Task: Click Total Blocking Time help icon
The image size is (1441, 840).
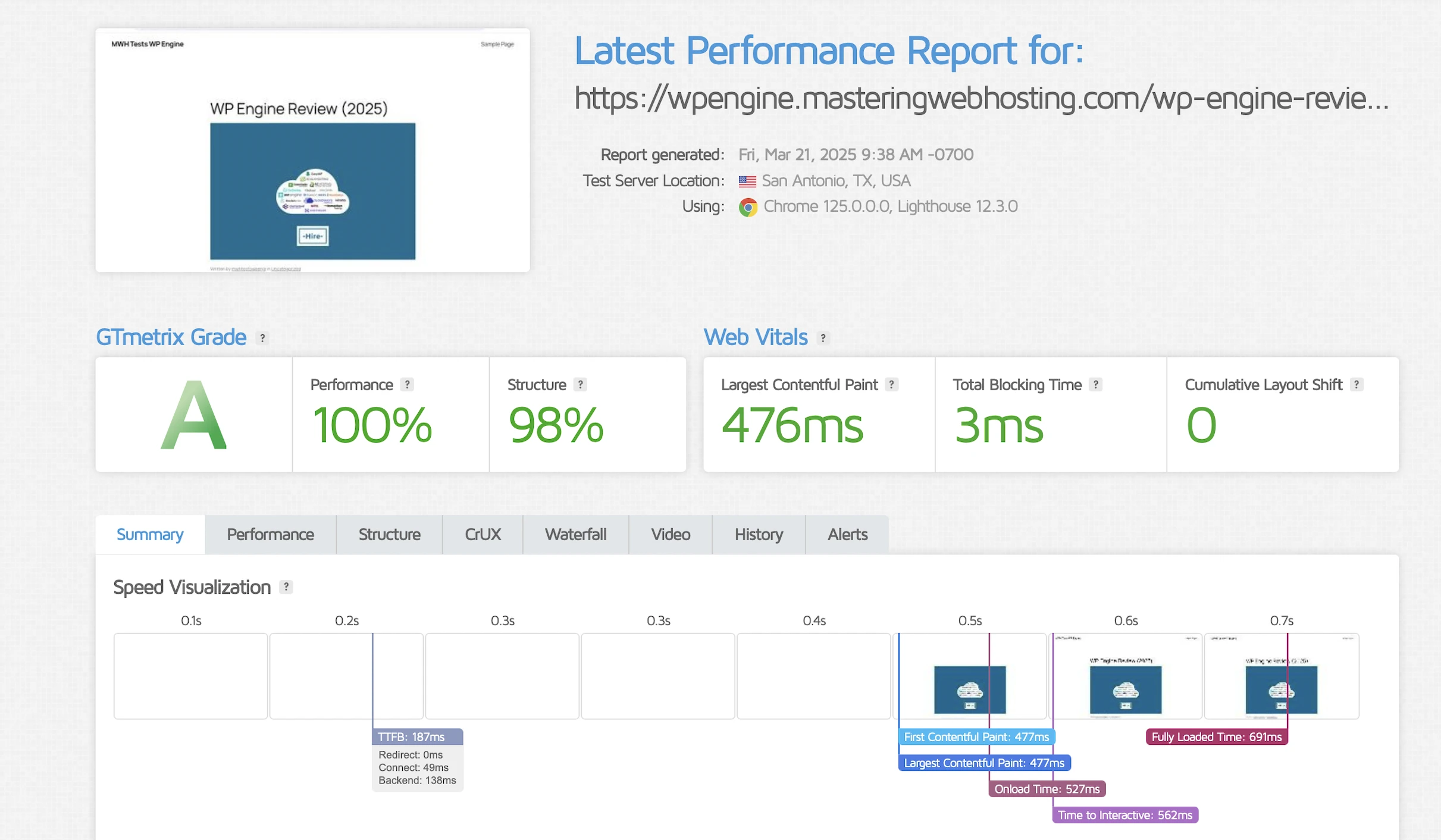Action: tap(1095, 384)
